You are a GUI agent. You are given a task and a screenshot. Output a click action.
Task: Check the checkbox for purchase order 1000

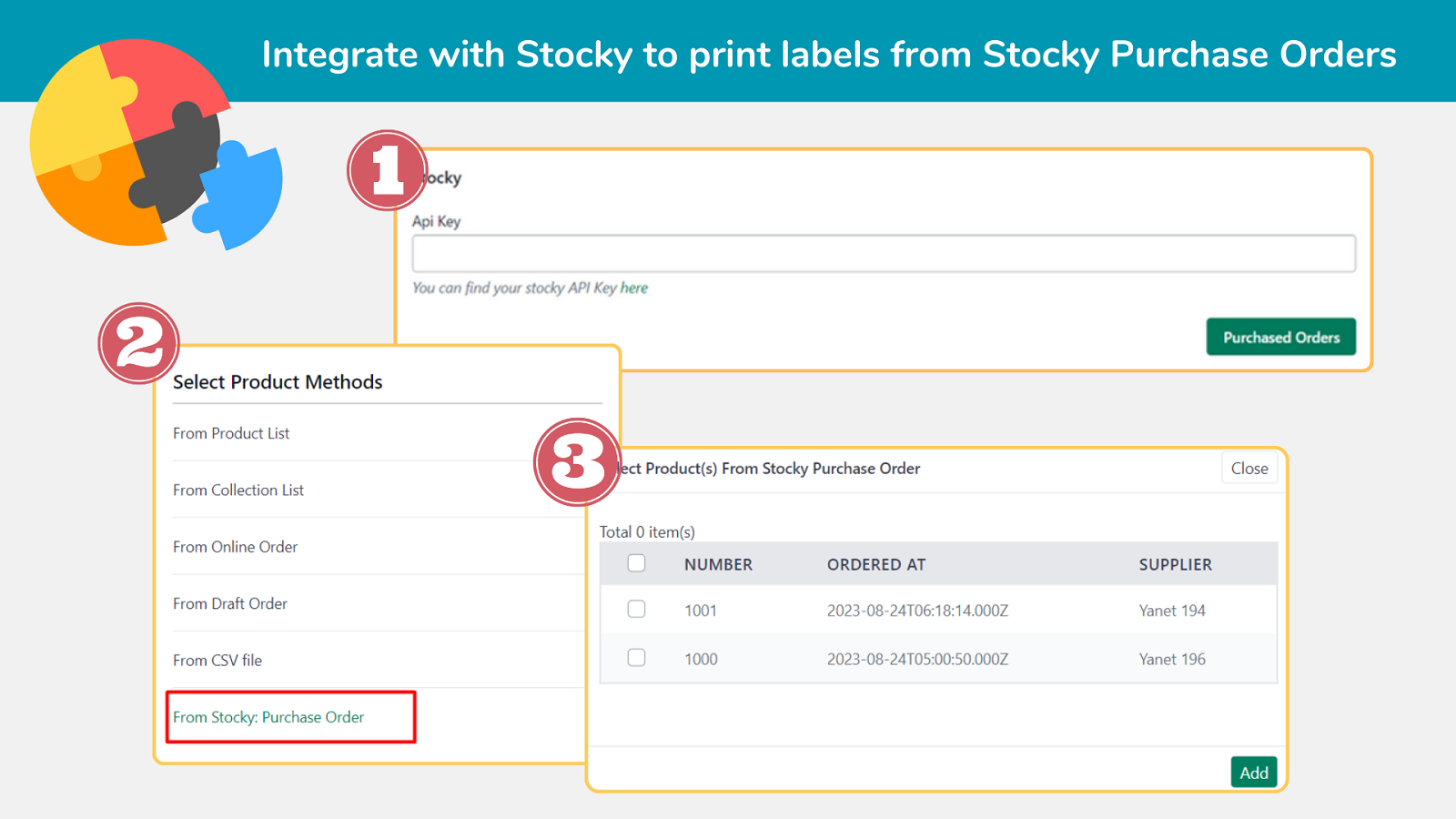click(635, 658)
